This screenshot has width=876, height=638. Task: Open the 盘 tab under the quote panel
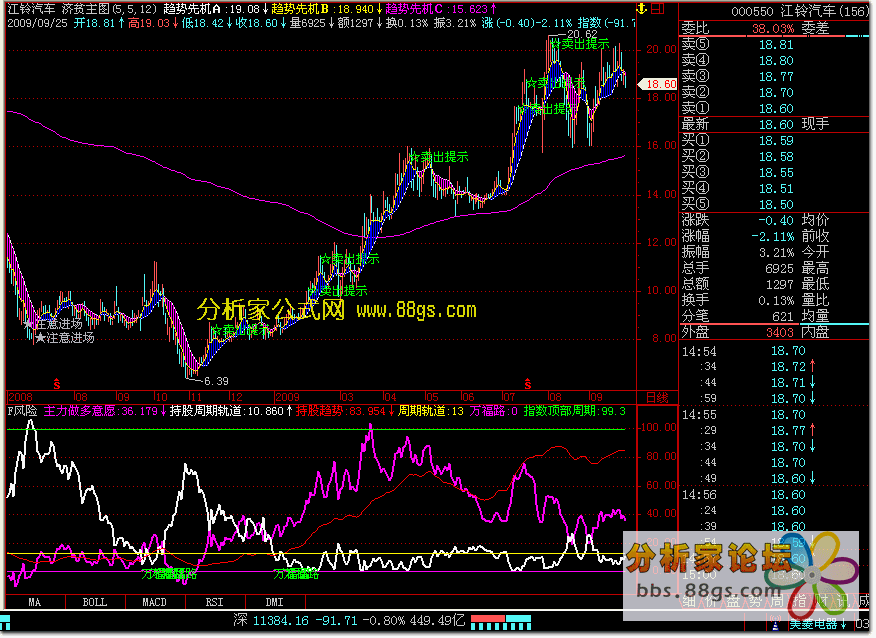(x=733, y=602)
